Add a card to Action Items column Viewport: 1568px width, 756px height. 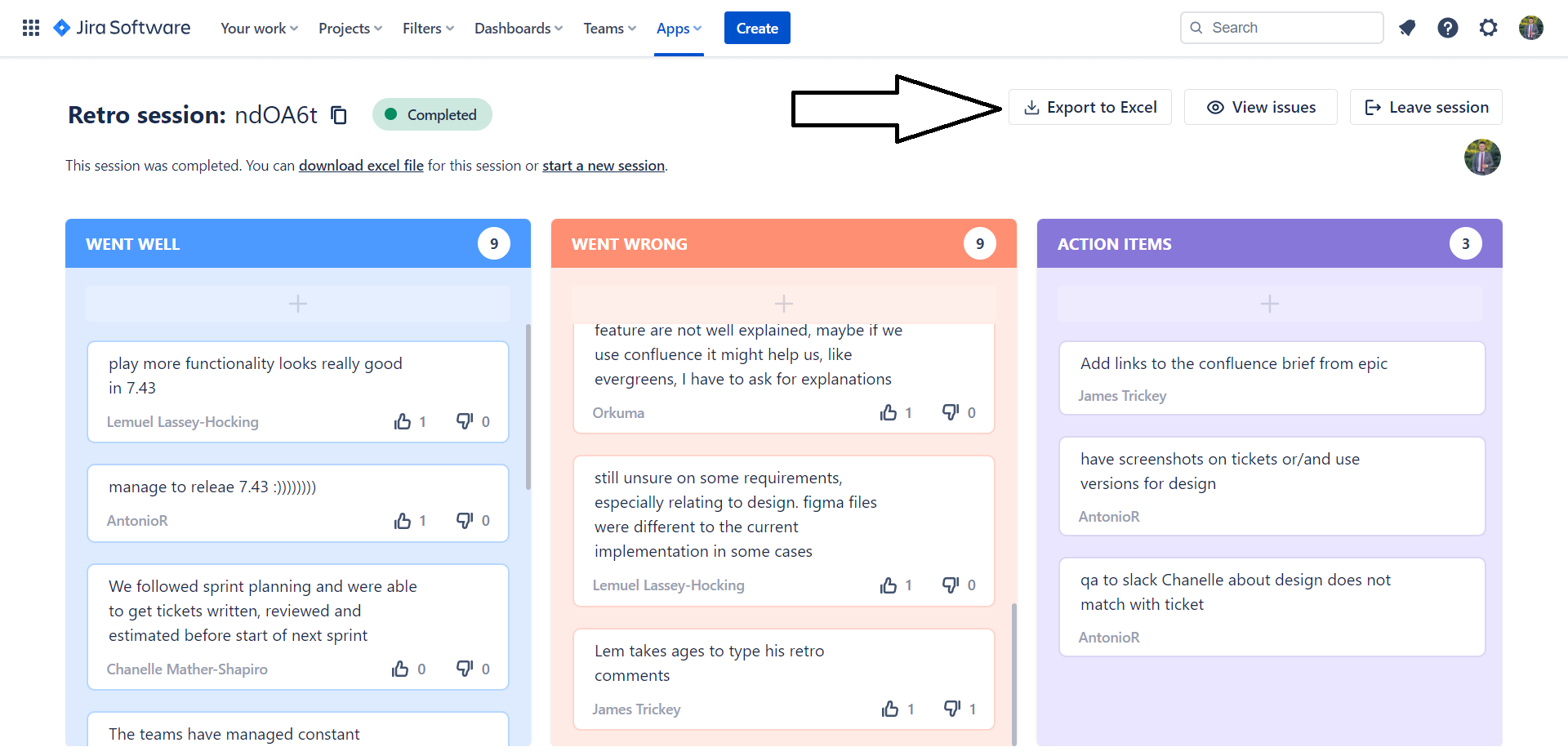1269,304
